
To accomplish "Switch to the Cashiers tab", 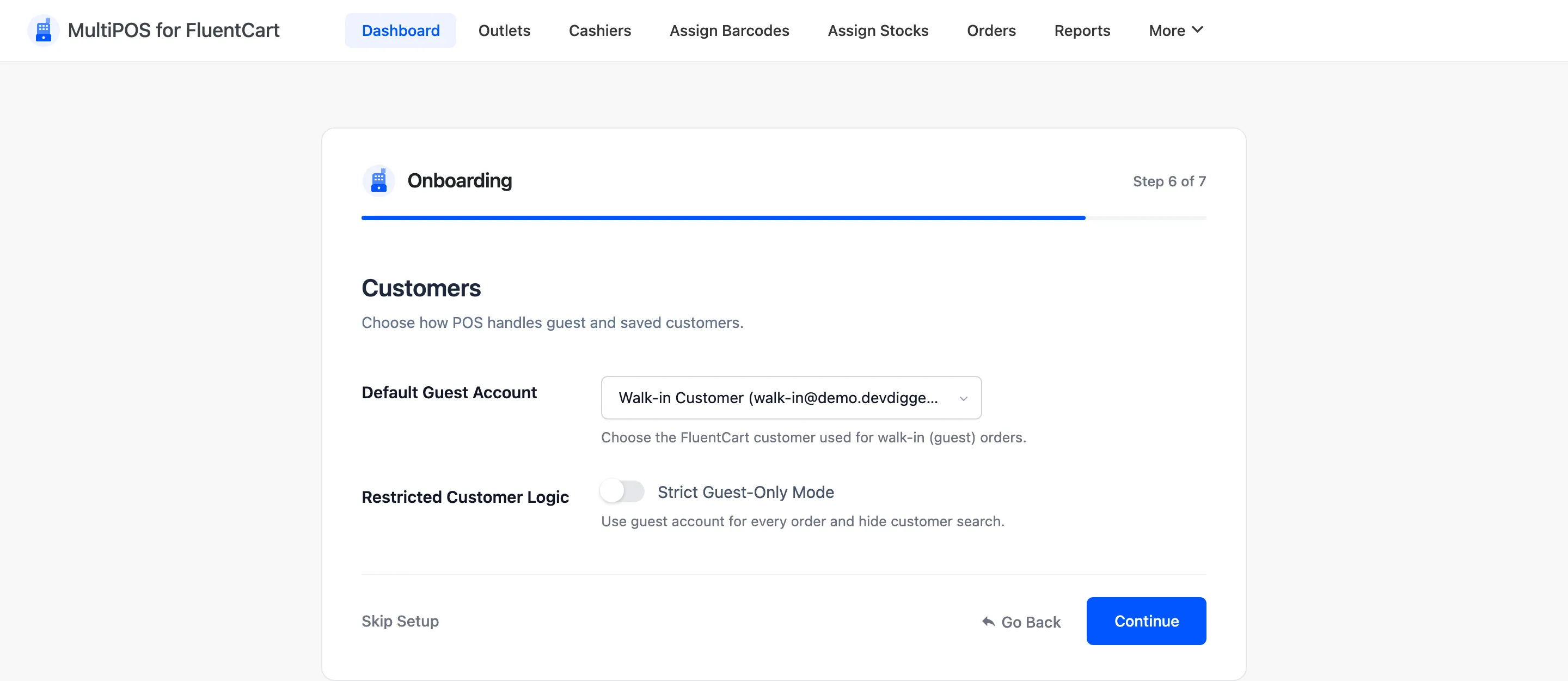I will tap(599, 31).
